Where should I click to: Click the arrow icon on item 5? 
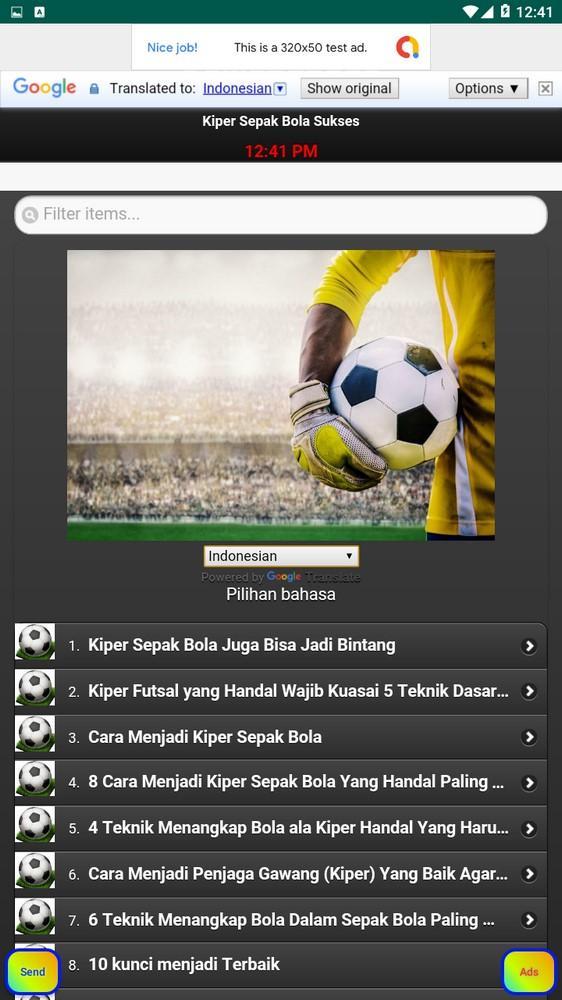click(528, 828)
